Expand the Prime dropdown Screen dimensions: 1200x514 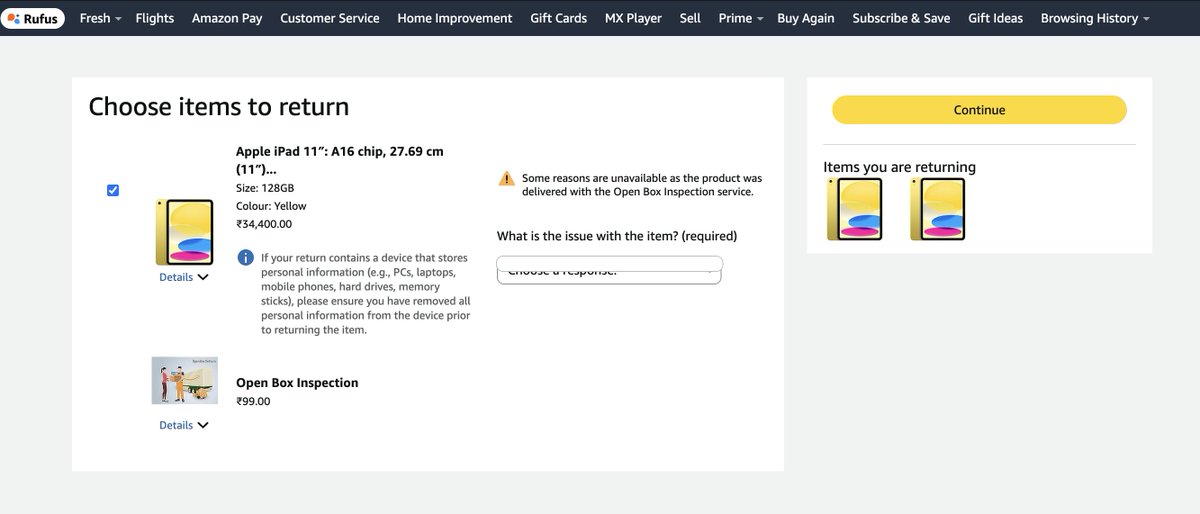coord(741,18)
